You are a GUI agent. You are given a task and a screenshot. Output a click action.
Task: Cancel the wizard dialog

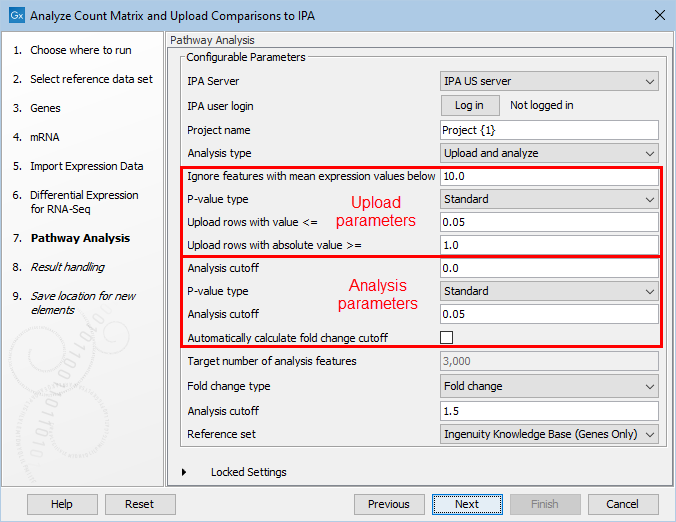click(622, 504)
